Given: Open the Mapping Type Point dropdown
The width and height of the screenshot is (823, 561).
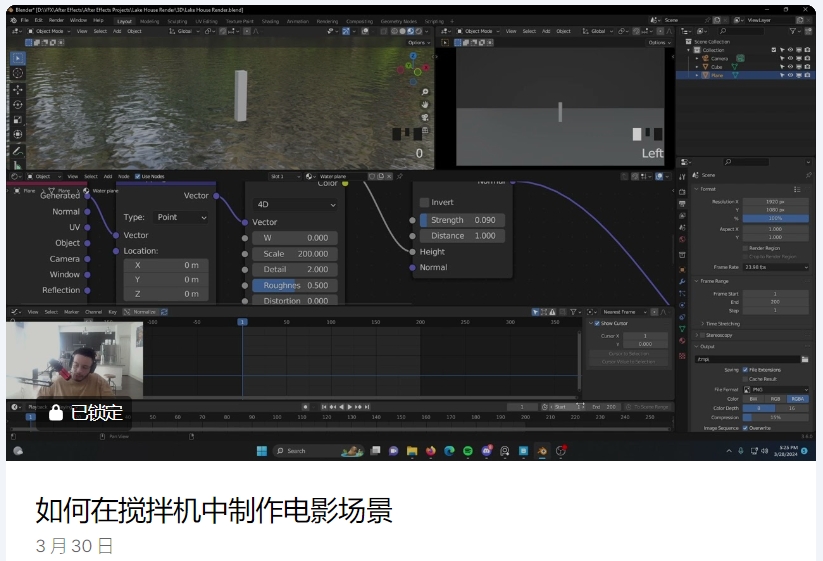Looking at the screenshot, I should pyautogui.click(x=182, y=217).
